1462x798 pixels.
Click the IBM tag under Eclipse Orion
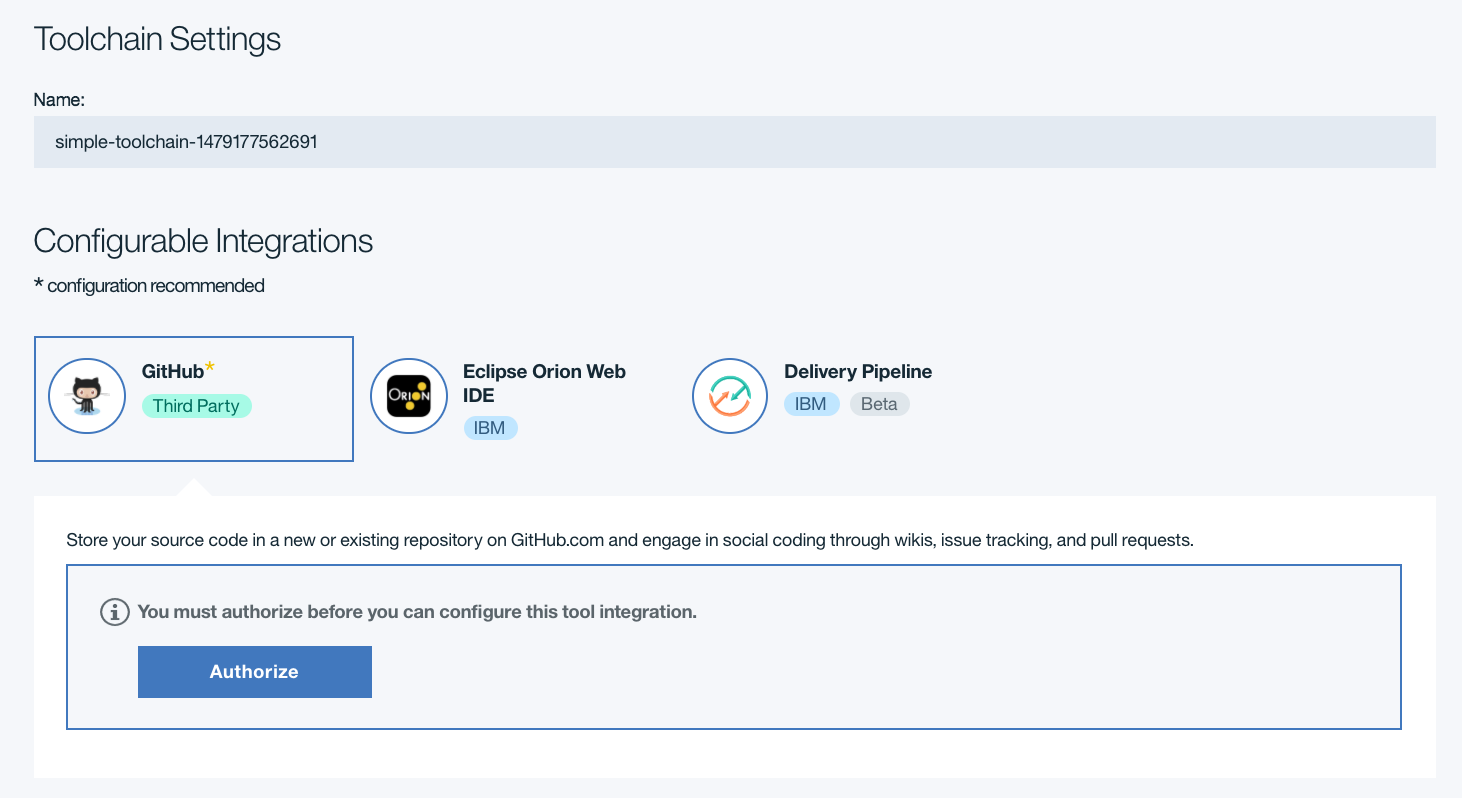490,428
